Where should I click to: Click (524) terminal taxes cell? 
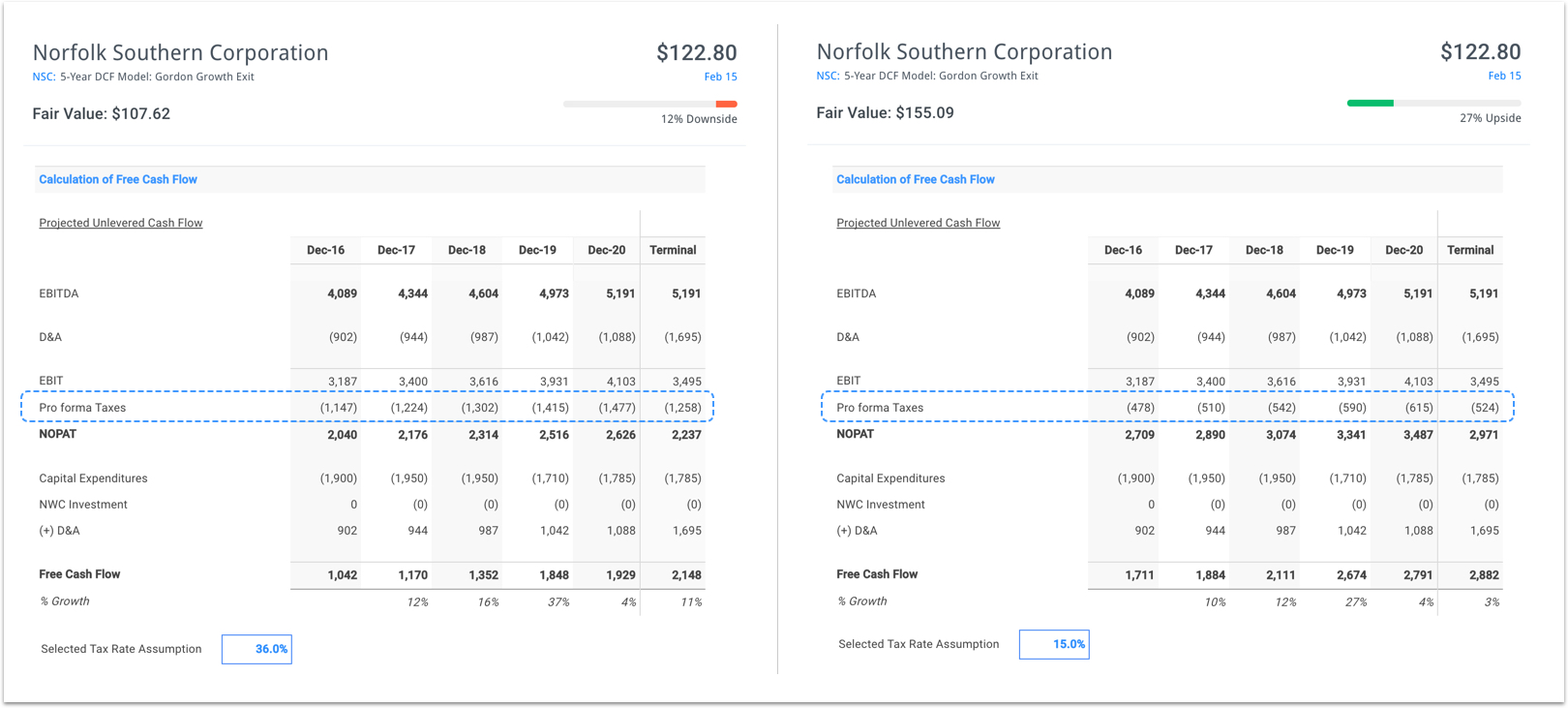click(1485, 408)
